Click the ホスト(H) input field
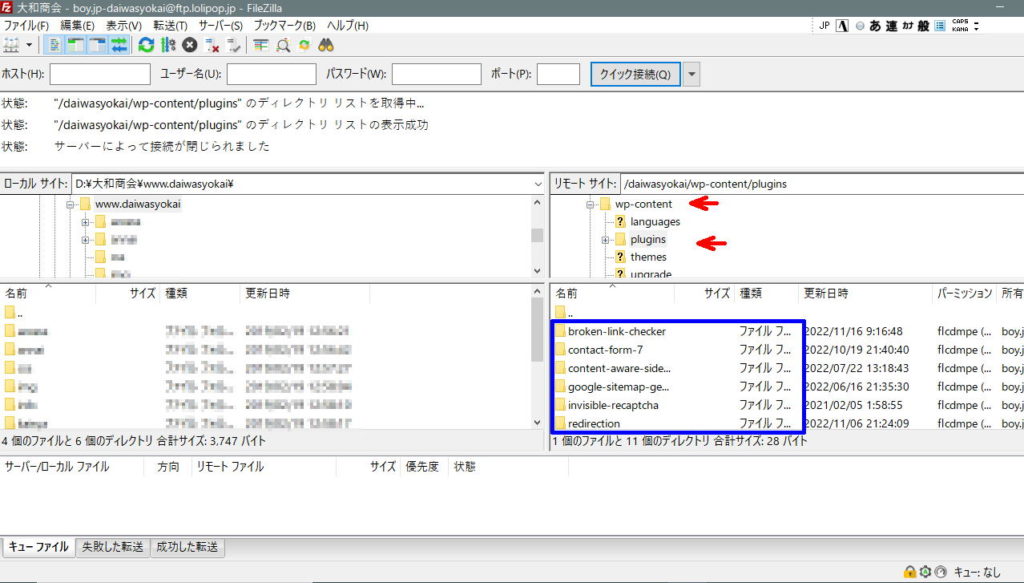This screenshot has width=1024, height=583. point(100,74)
